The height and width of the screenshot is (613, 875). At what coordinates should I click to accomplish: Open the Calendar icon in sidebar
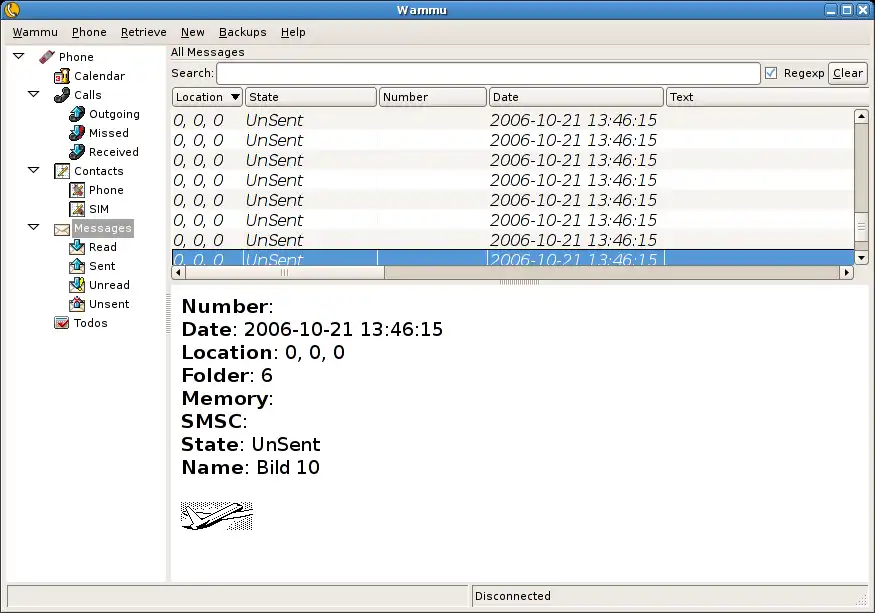61,76
